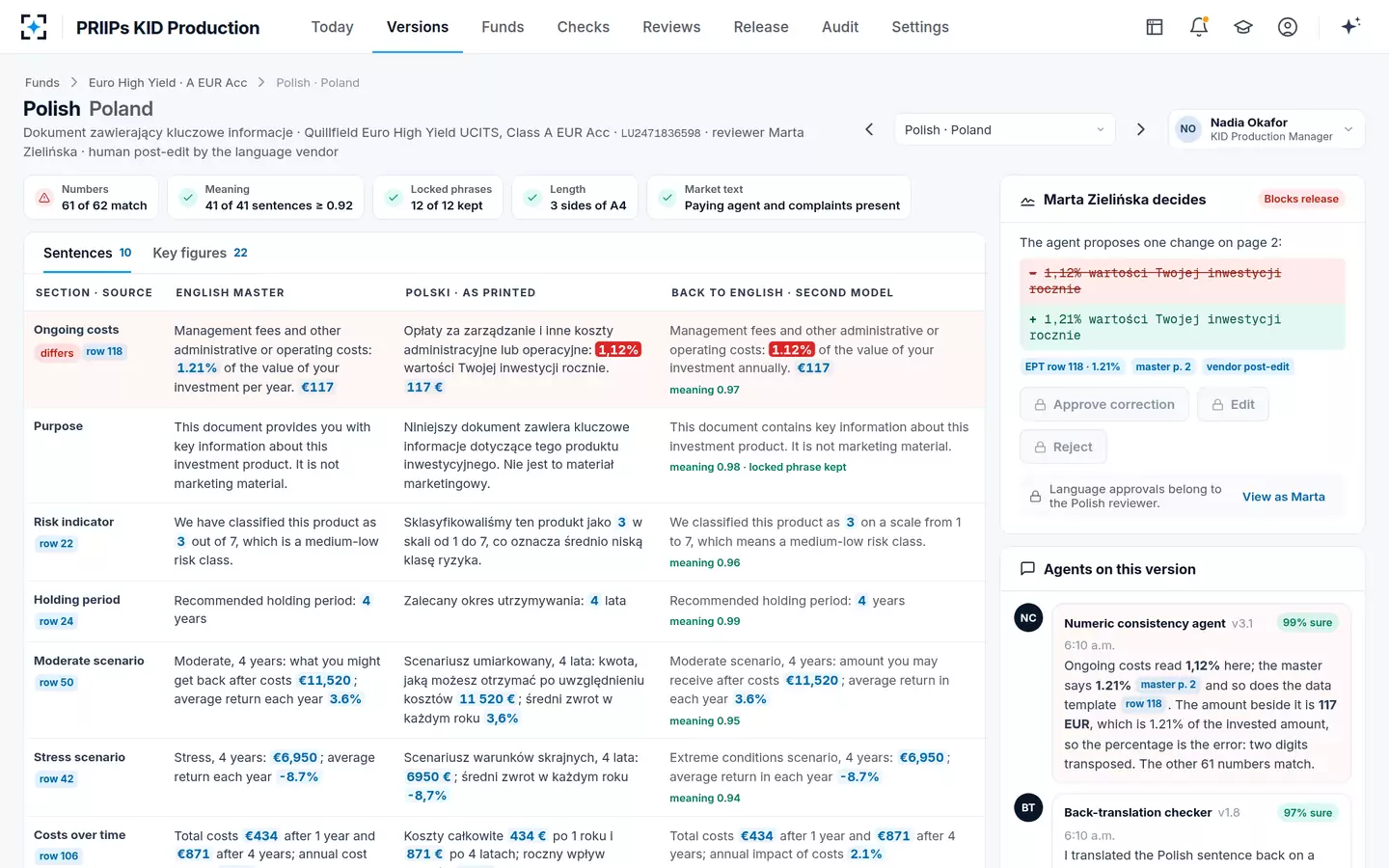The width and height of the screenshot is (1389, 868).
Task: Click the vendor post-edit chip
Action: point(1248,366)
